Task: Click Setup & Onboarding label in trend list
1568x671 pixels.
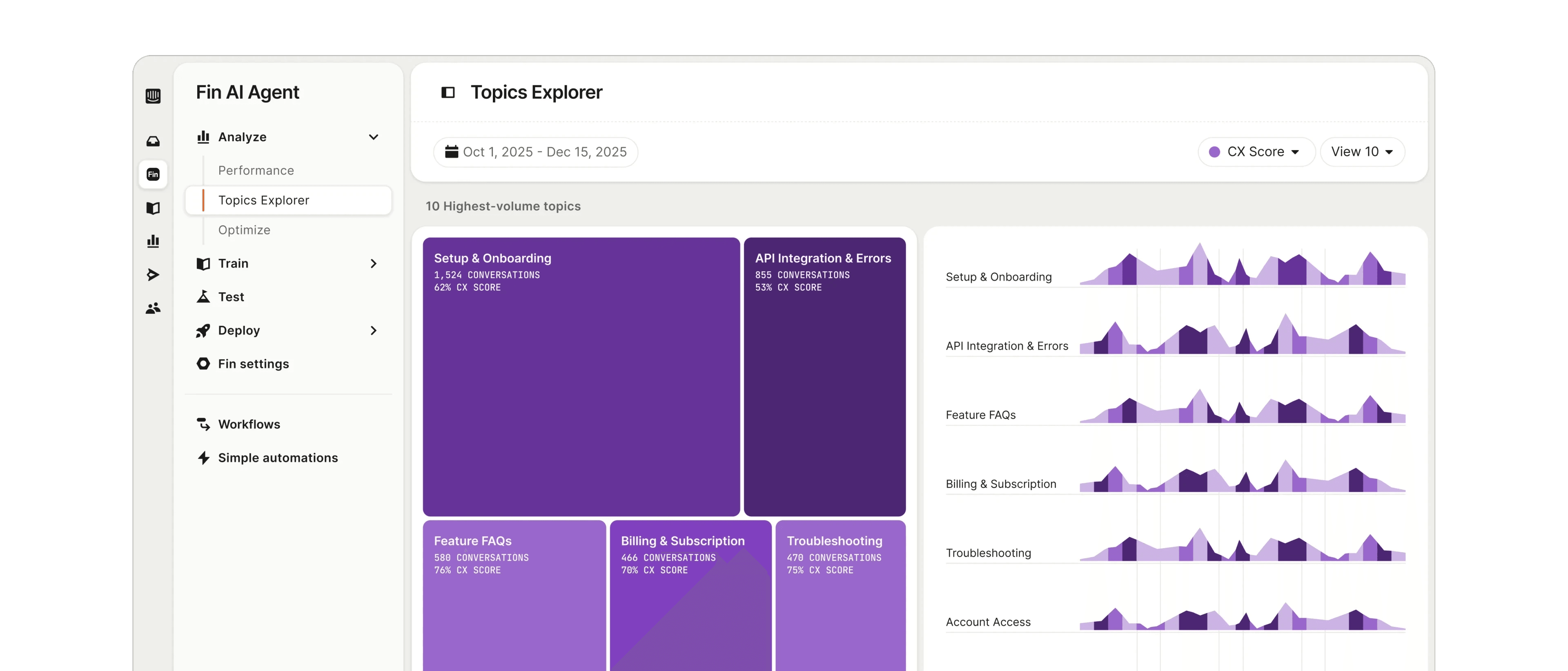Action: point(999,277)
